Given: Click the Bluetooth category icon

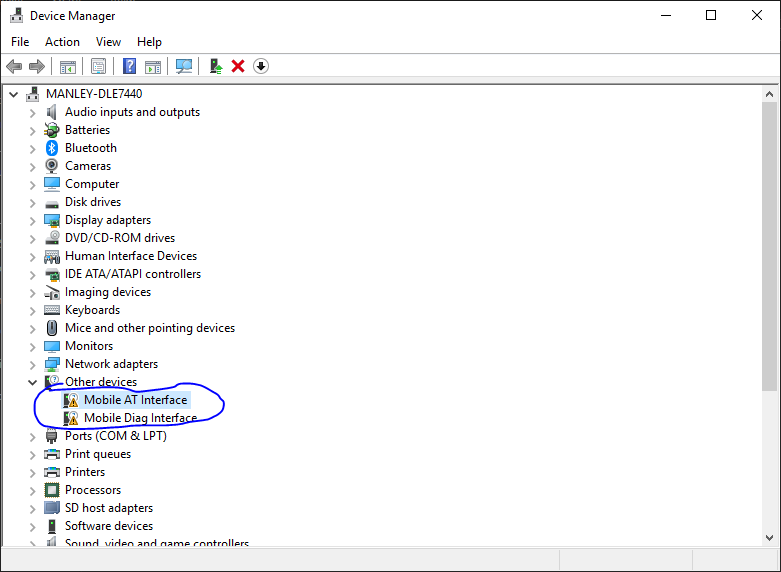Looking at the screenshot, I should point(52,148).
